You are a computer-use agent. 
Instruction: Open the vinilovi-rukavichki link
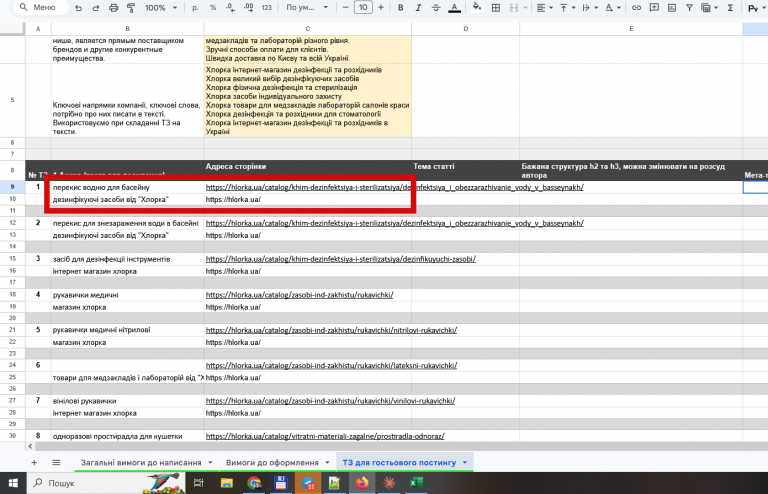click(x=330, y=400)
